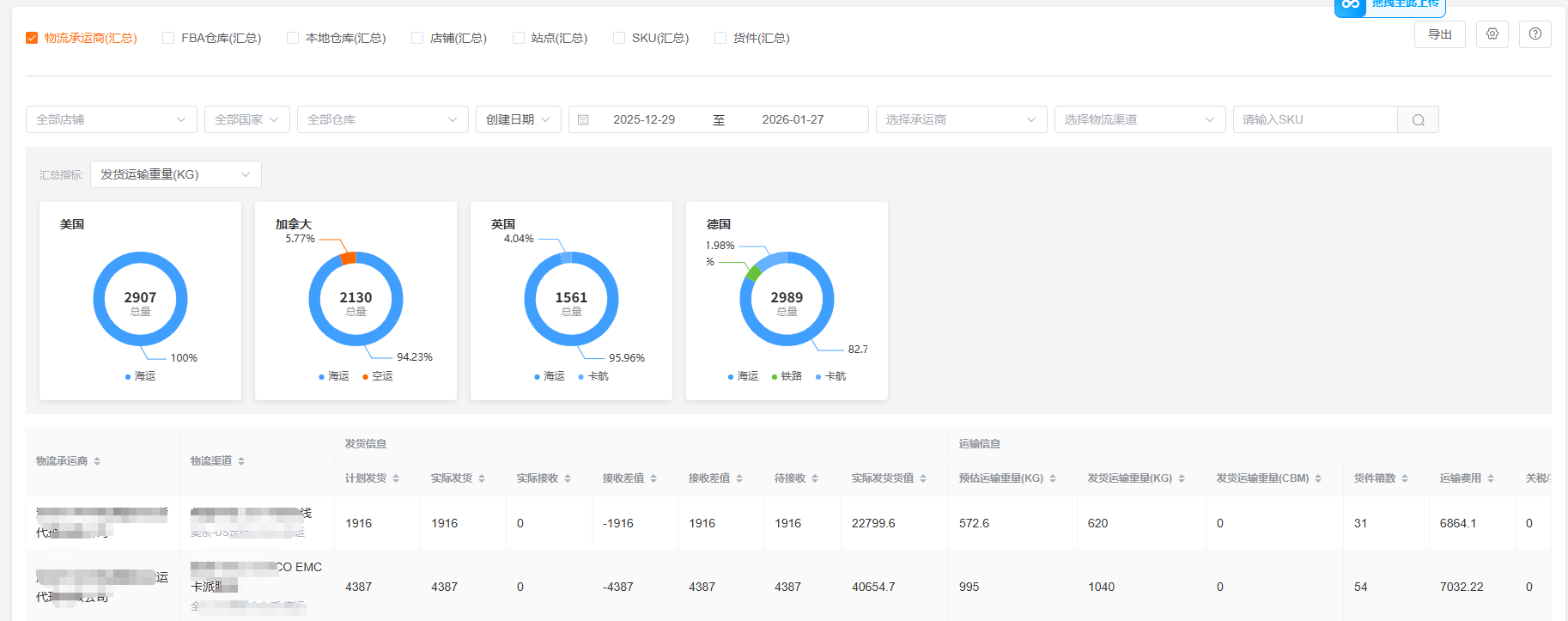Uncheck the 物流承运商(汇总) checkbox
Image resolution: width=1568 pixels, height=621 pixels.
(32, 38)
